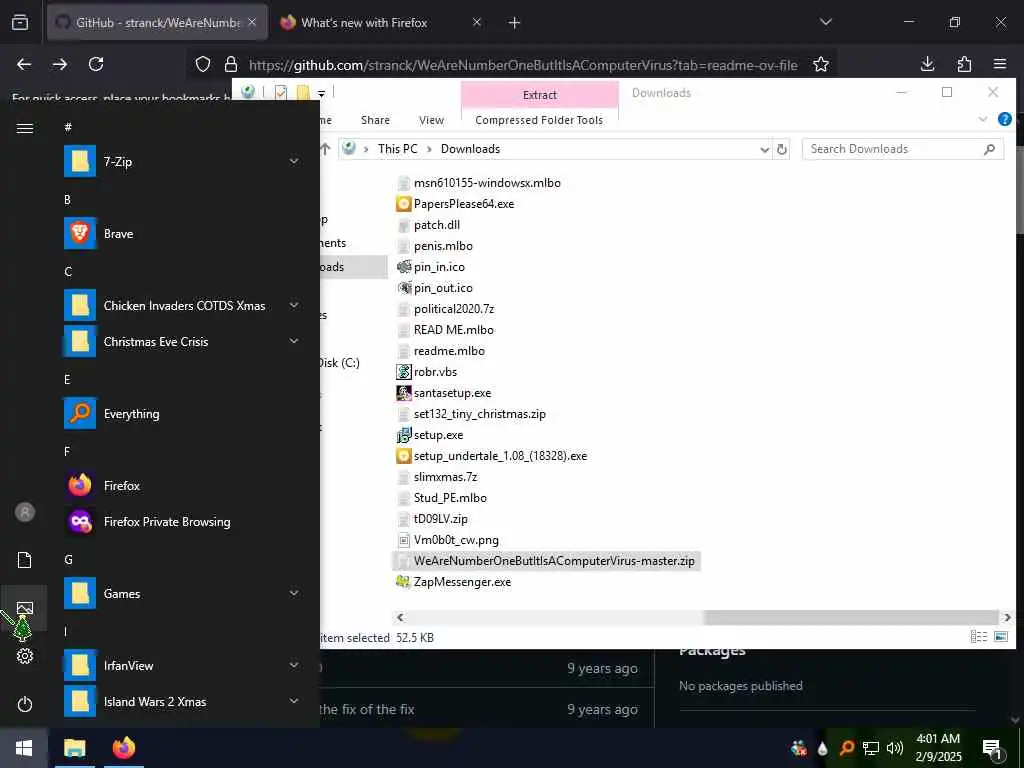Open the Explorer address bar history dropdown
This screenshot has width=1024, height=768.
(x=765, y=150)
